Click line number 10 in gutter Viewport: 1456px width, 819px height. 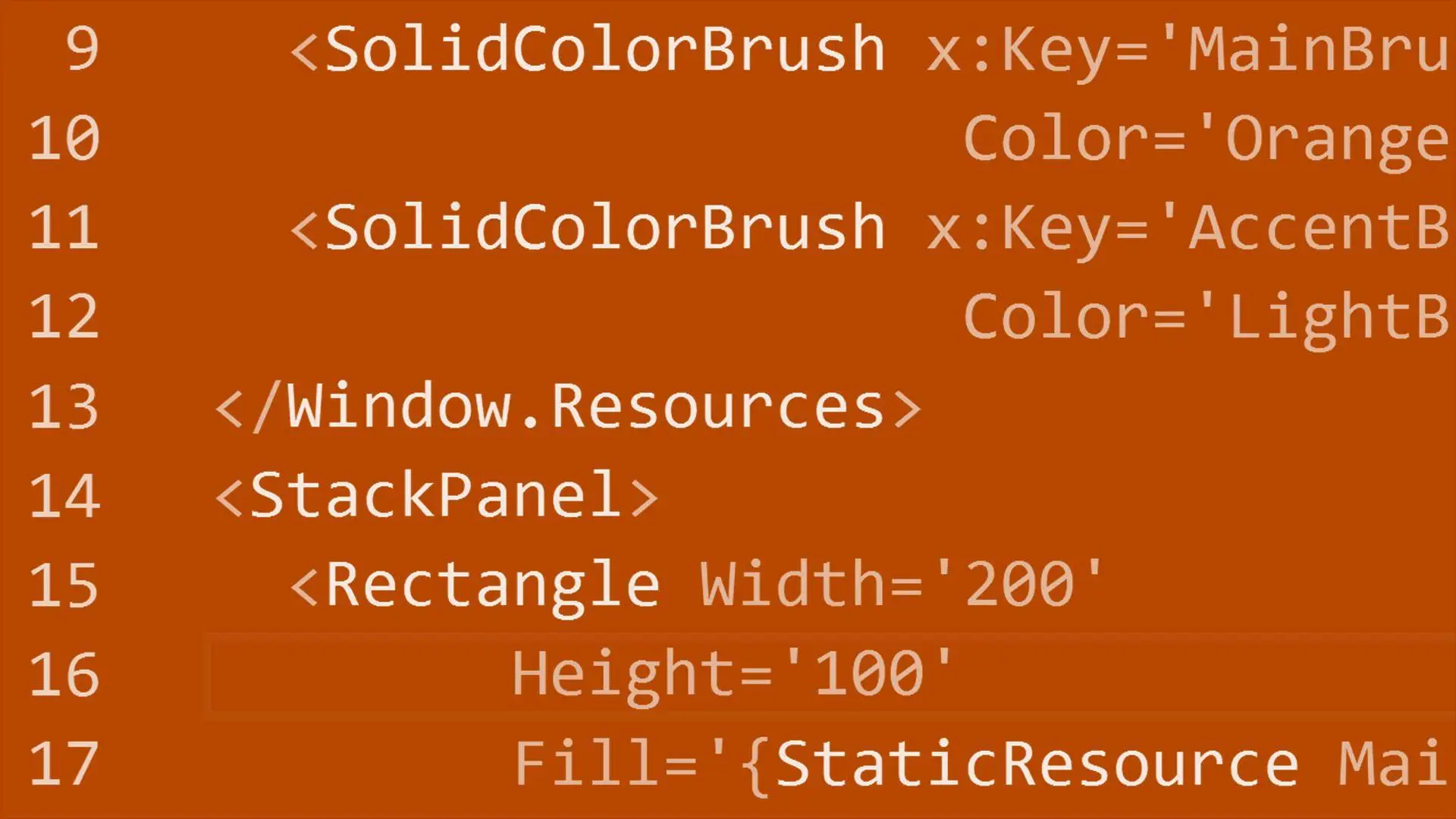point(64,139)
